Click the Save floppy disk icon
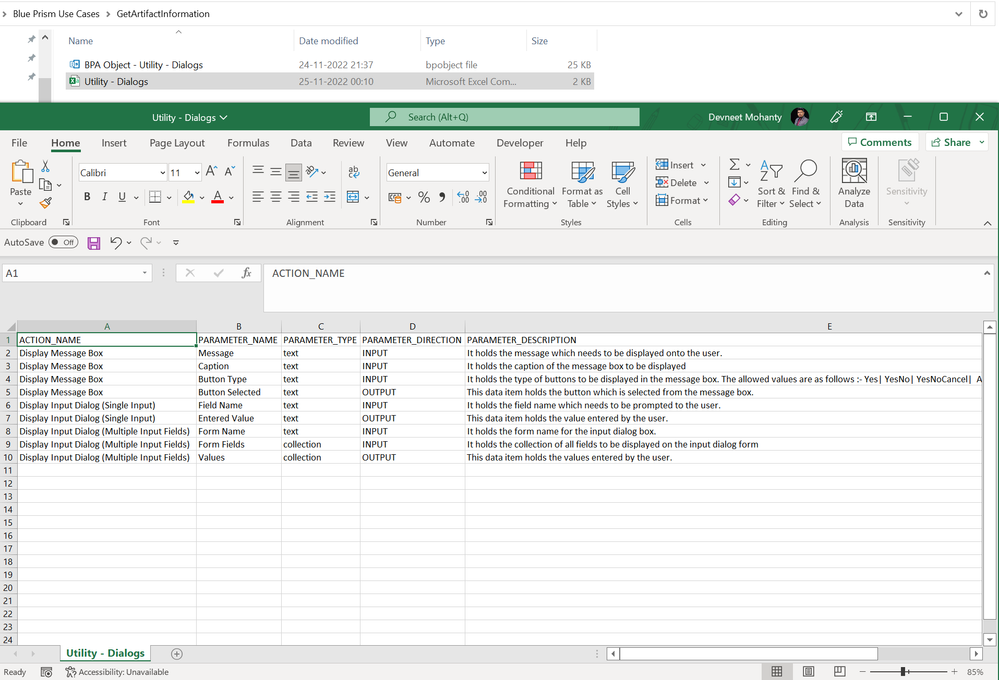 [94, 243]
